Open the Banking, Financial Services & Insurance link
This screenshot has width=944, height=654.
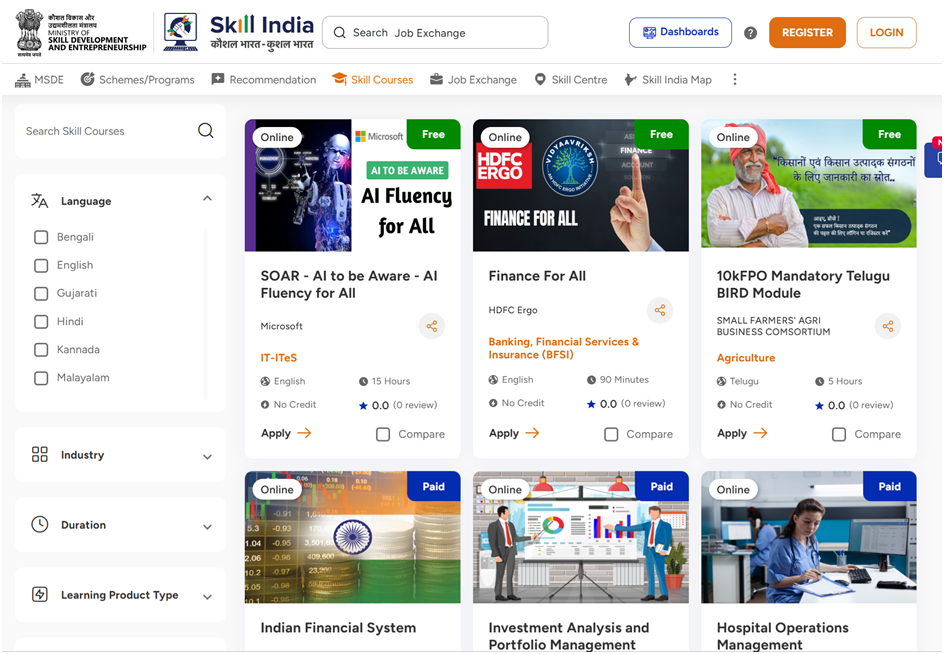[x=564, y=348]
